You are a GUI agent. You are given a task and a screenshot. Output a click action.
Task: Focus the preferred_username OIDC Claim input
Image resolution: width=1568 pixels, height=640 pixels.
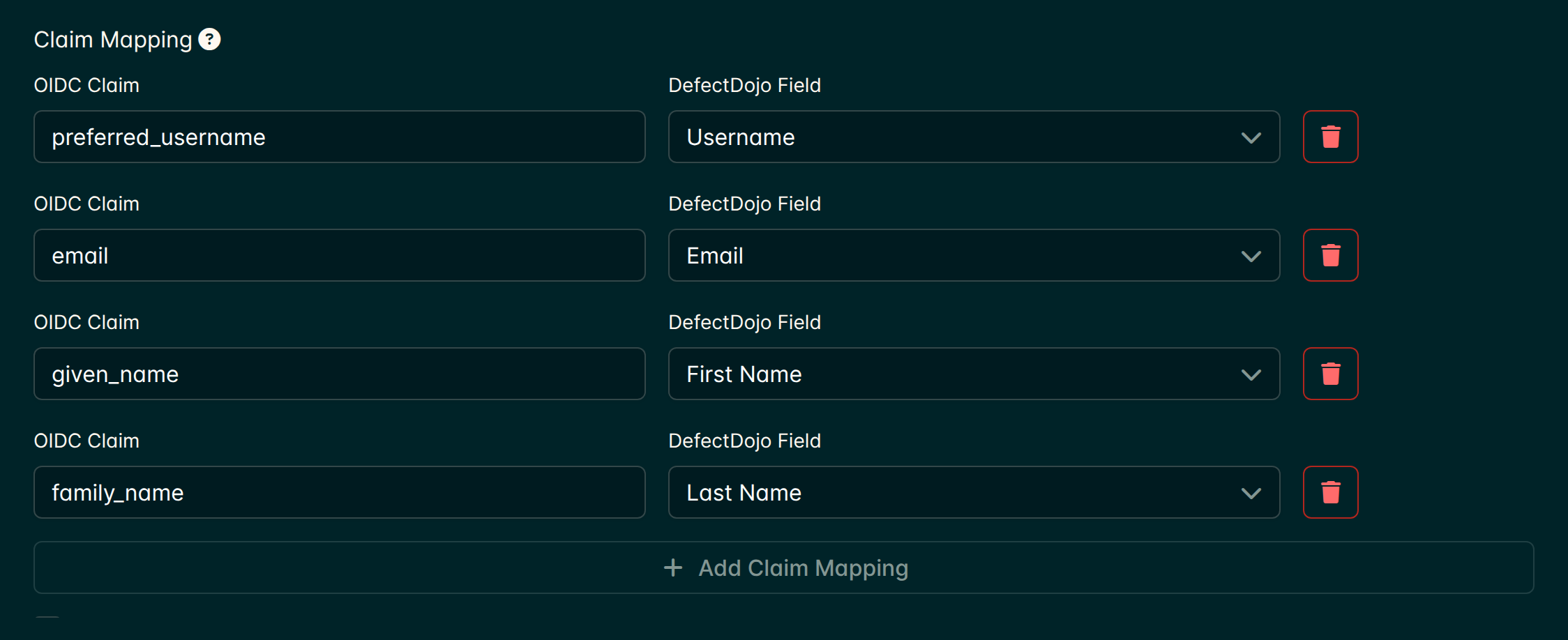(339, 137)
